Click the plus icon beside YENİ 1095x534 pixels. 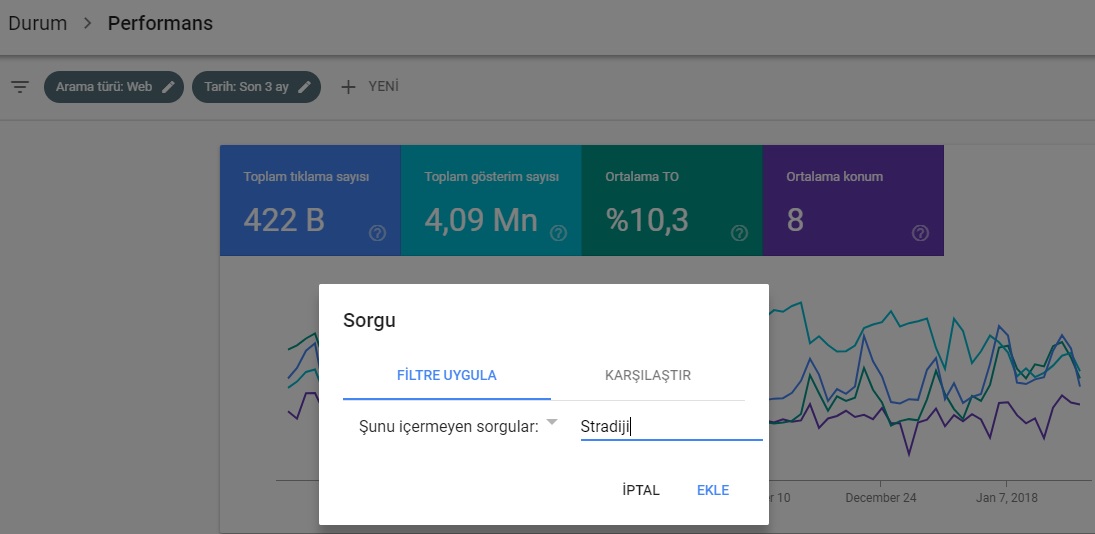pyautogui.click(x=348, y=87)
